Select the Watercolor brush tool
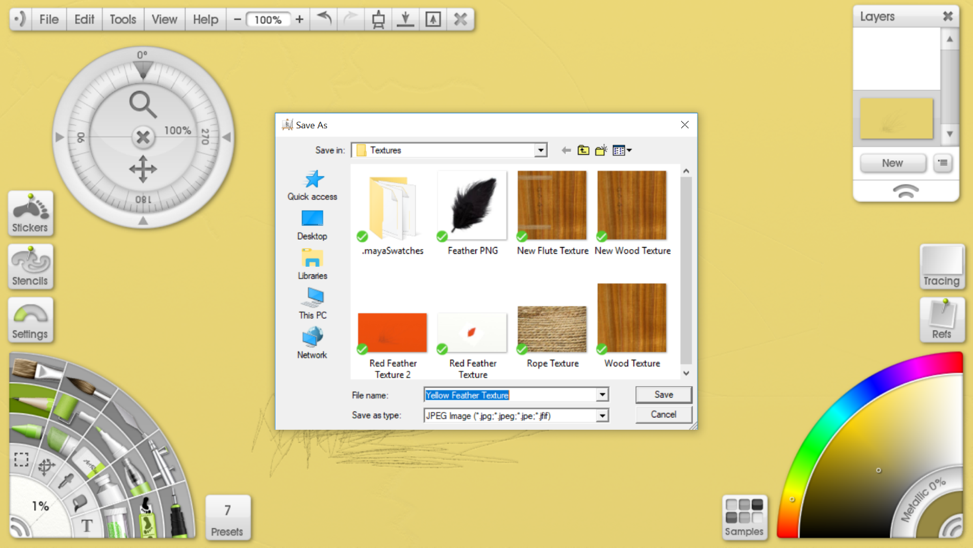This screenshot has width=973, height=548. (87, 389)
